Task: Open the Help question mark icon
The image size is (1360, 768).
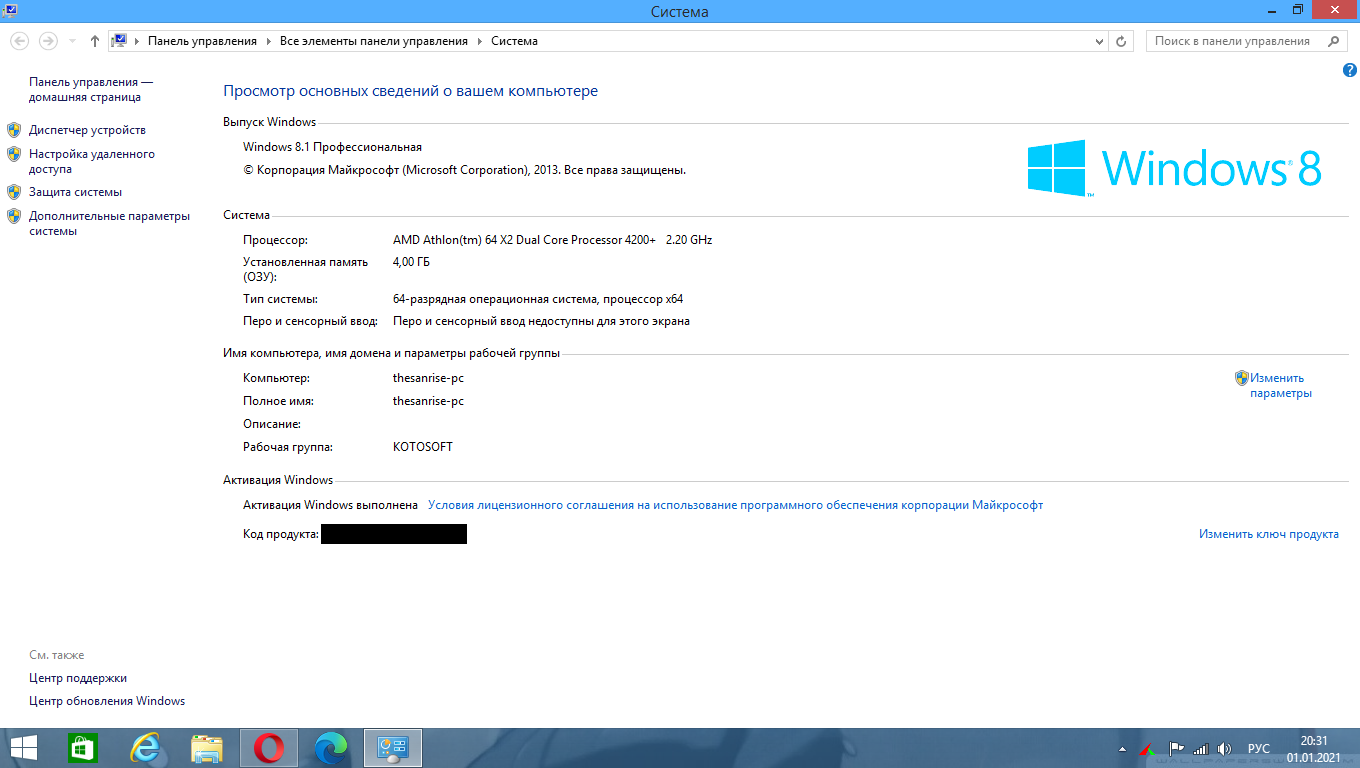Action: [x=1349, y=70]
